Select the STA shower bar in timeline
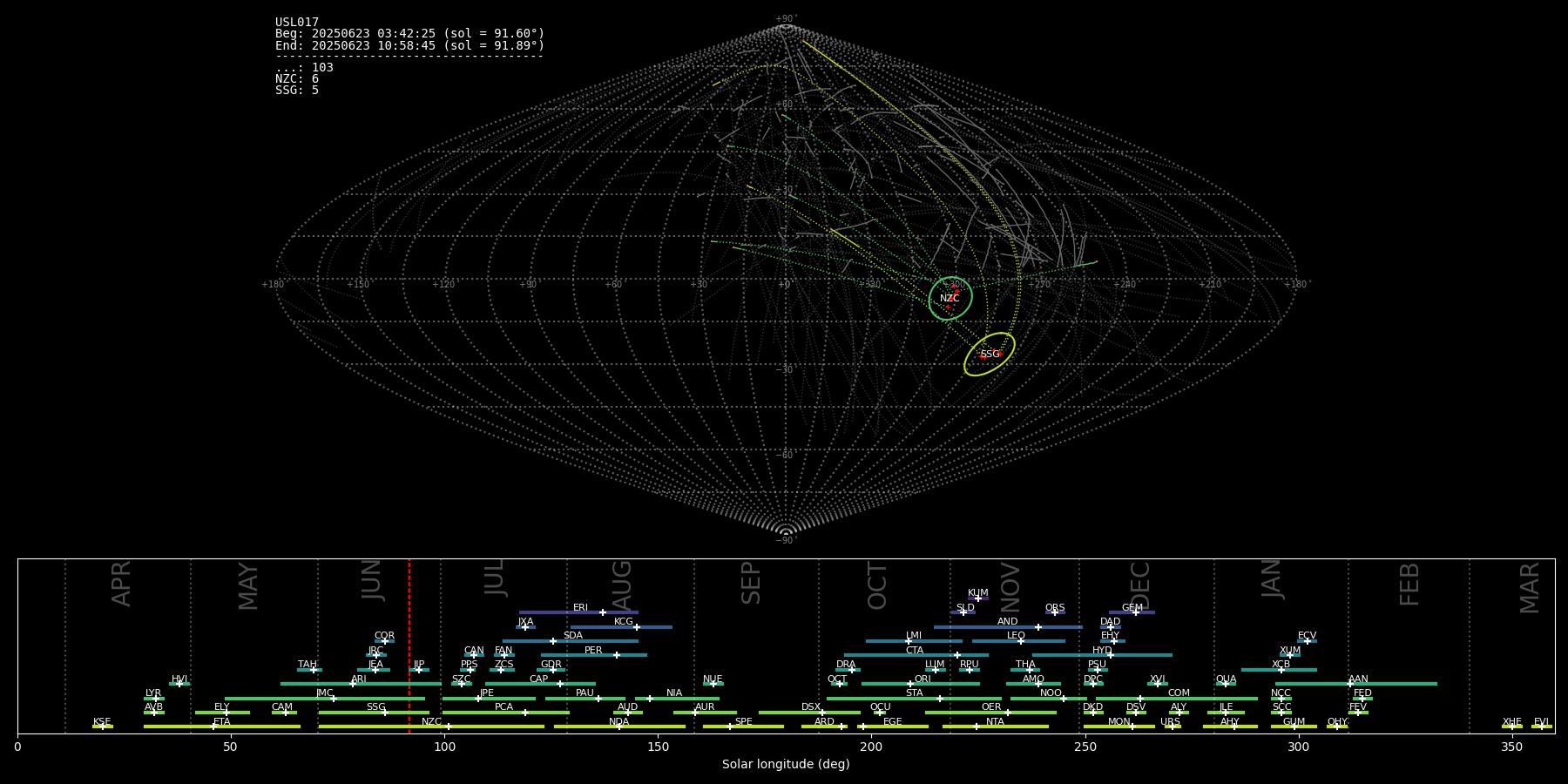The height and width of the screenshot is (784, 1568). click(x=914, y=699)
